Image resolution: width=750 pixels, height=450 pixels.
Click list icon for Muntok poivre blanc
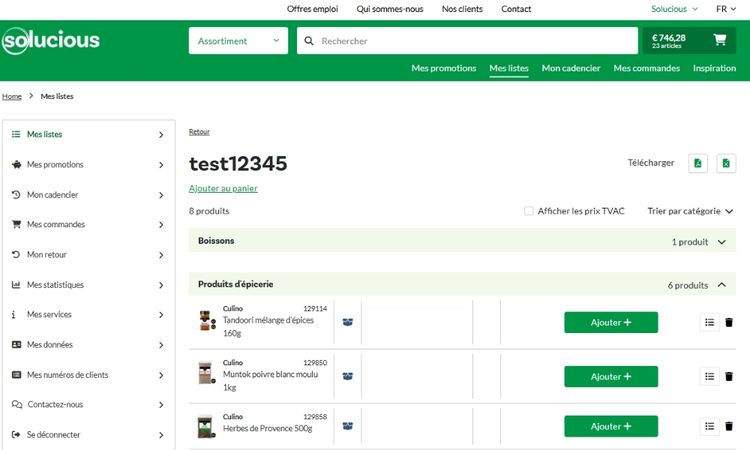(709, 376)
